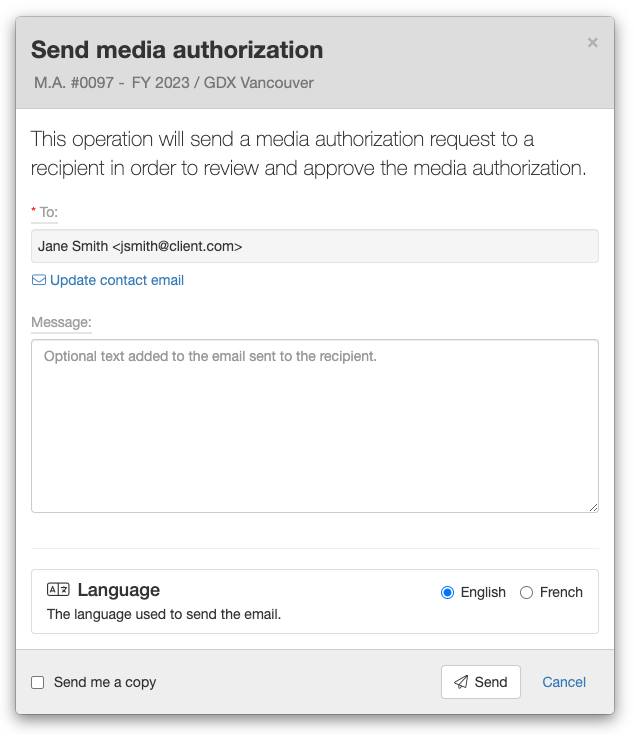Click the language translation icon
Image resolution: width=635 pixels, height=735 pixels.
click(x=58, y=589)
